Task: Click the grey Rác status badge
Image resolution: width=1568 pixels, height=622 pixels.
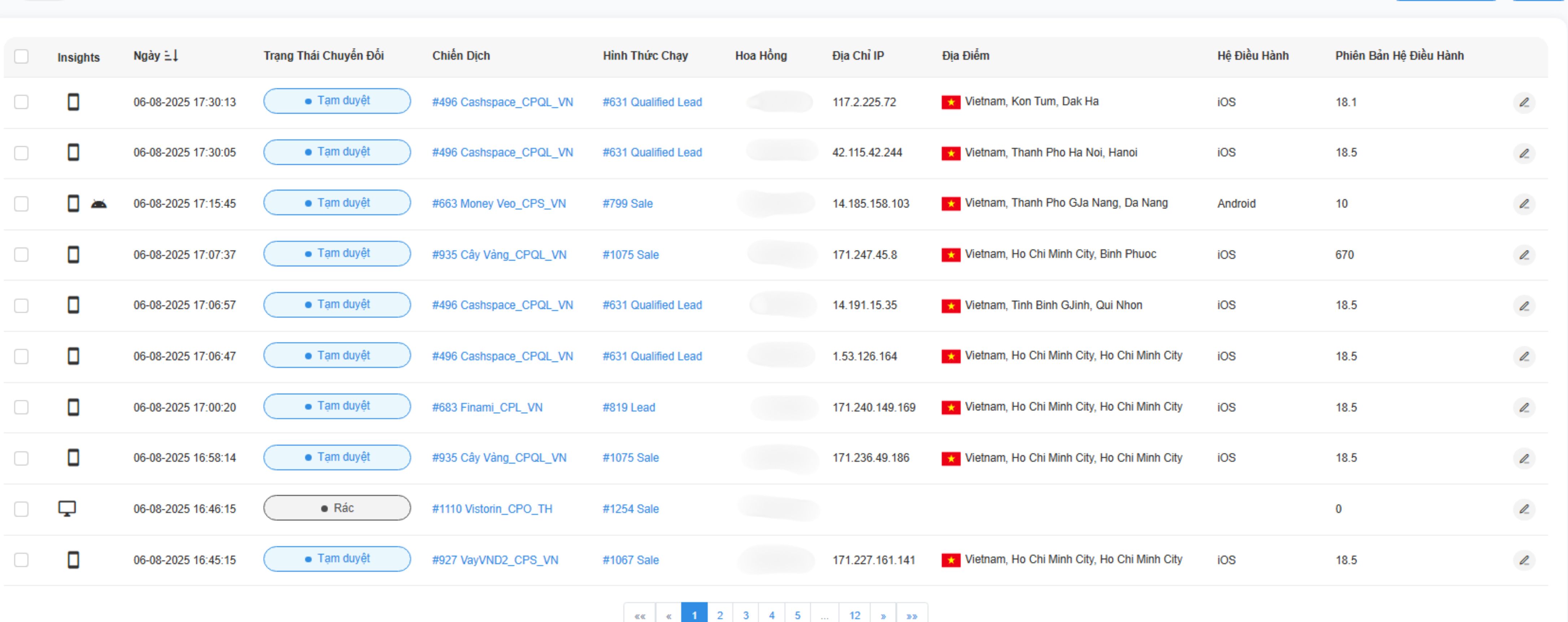Action: [x=337, y=508]
